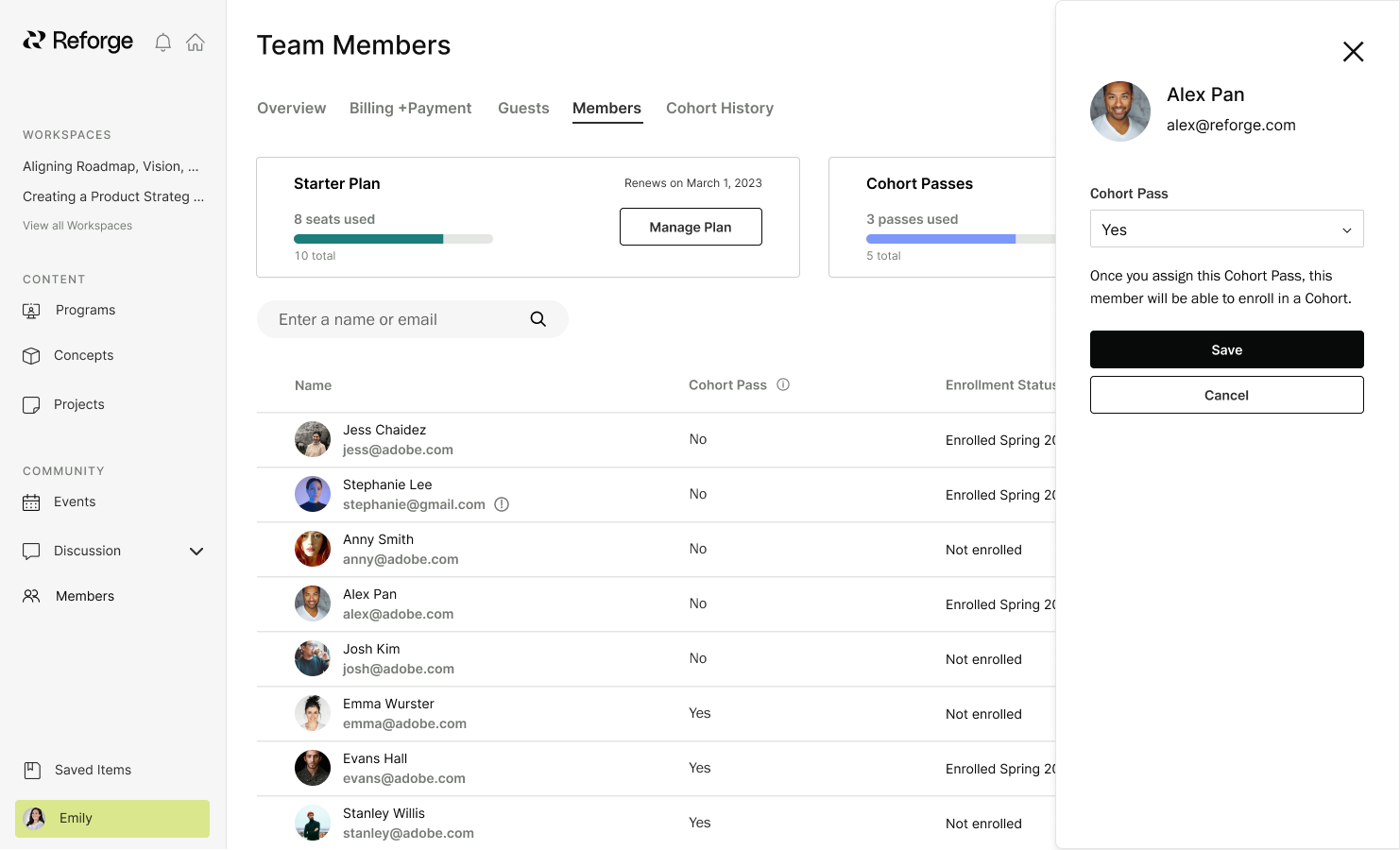The height and width of the screenshot is (850, 1400).
Task: Open Members people icon
Action: 31,596
